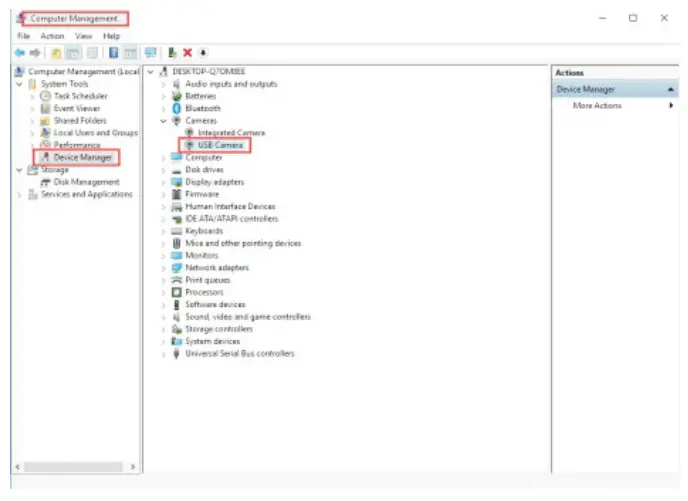Select System devices category
The width and height of the screenshot is (688, 501).
(212, 341)
